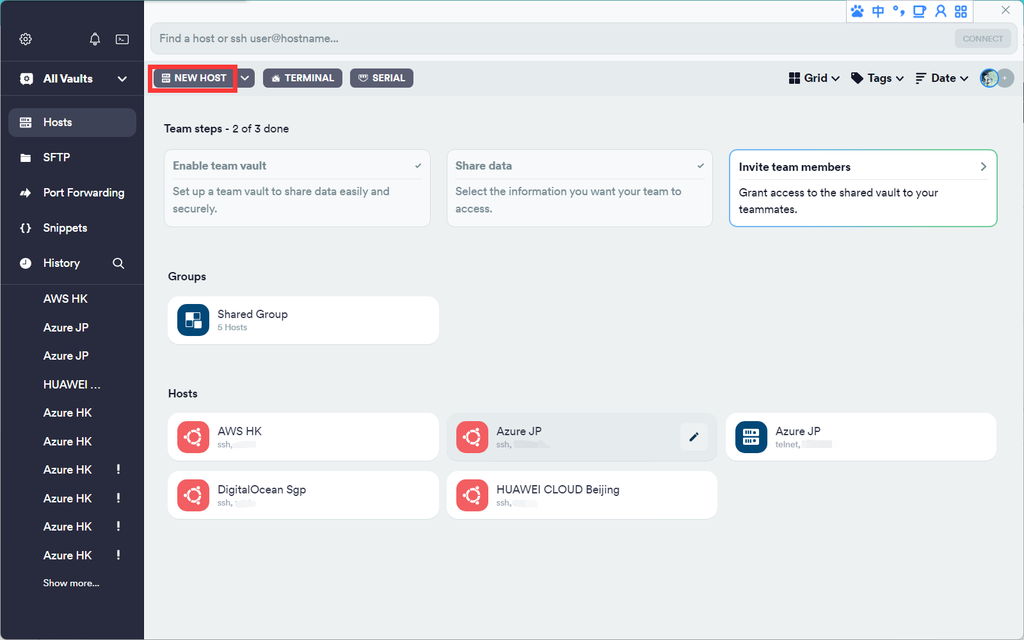The width and height of the screenshot is (1024, 640).
Task: Click the paw icon in the input method bar
Action: (x=857, y=11)
